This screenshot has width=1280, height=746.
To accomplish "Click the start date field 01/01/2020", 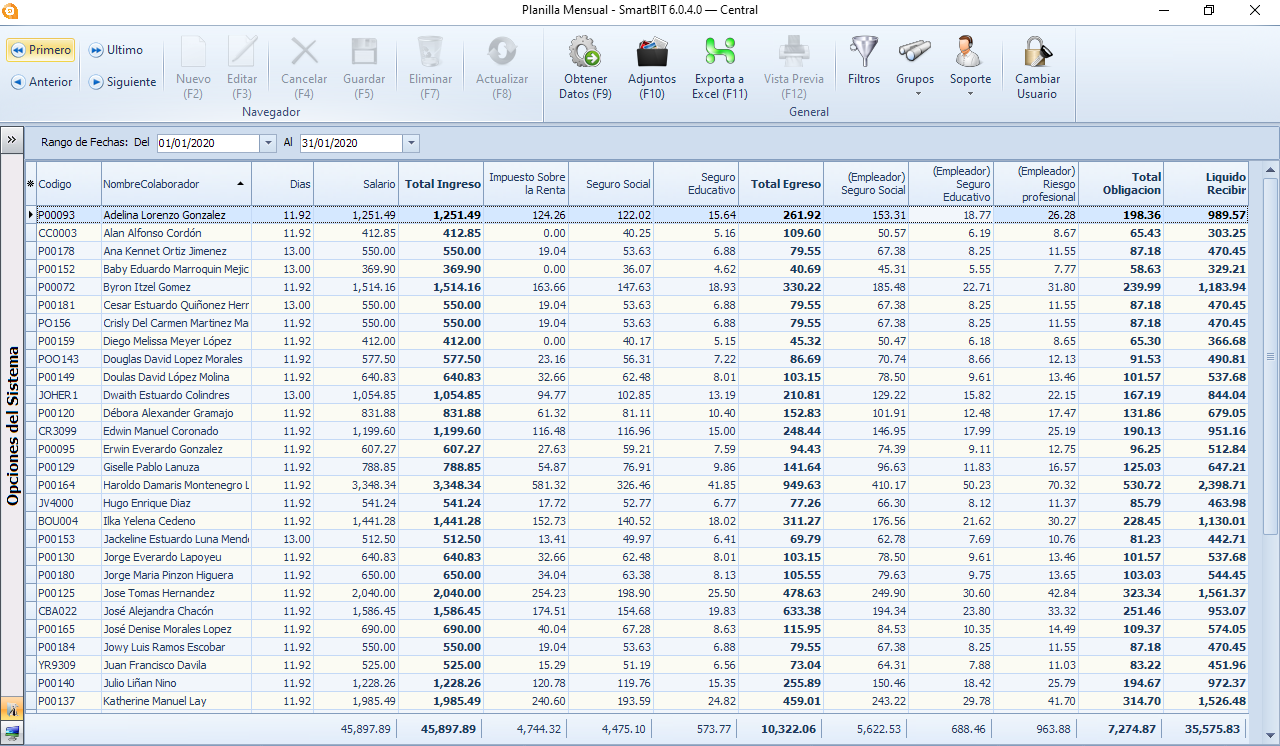I will pyautogui.click(x=207, y=143).
